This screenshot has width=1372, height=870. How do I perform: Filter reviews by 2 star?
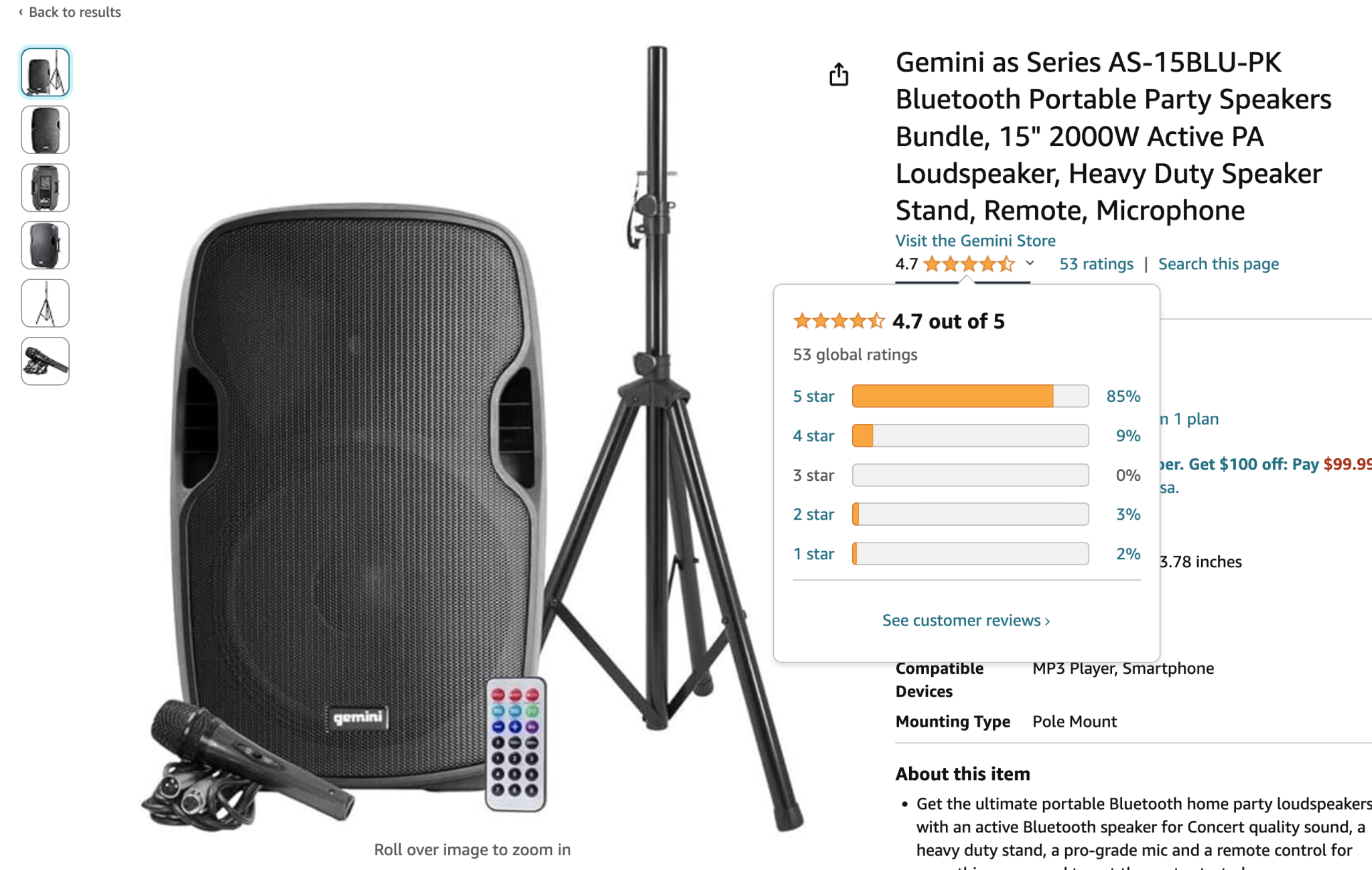813,514
